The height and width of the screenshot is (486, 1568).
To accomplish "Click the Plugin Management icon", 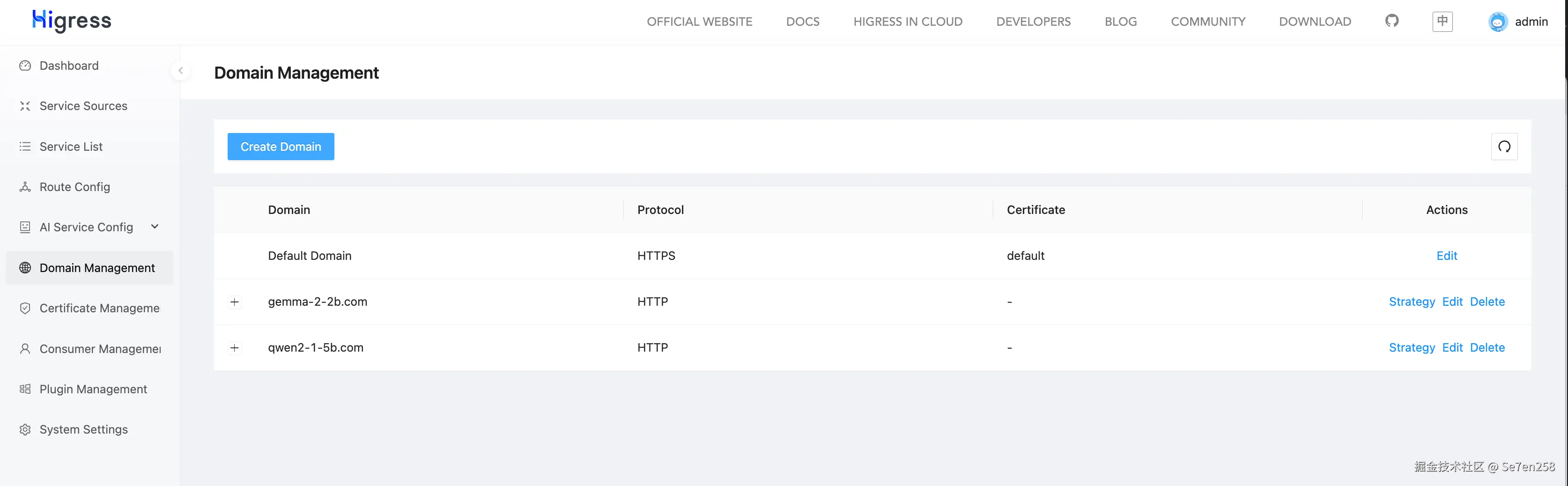I will coord(25,389).
